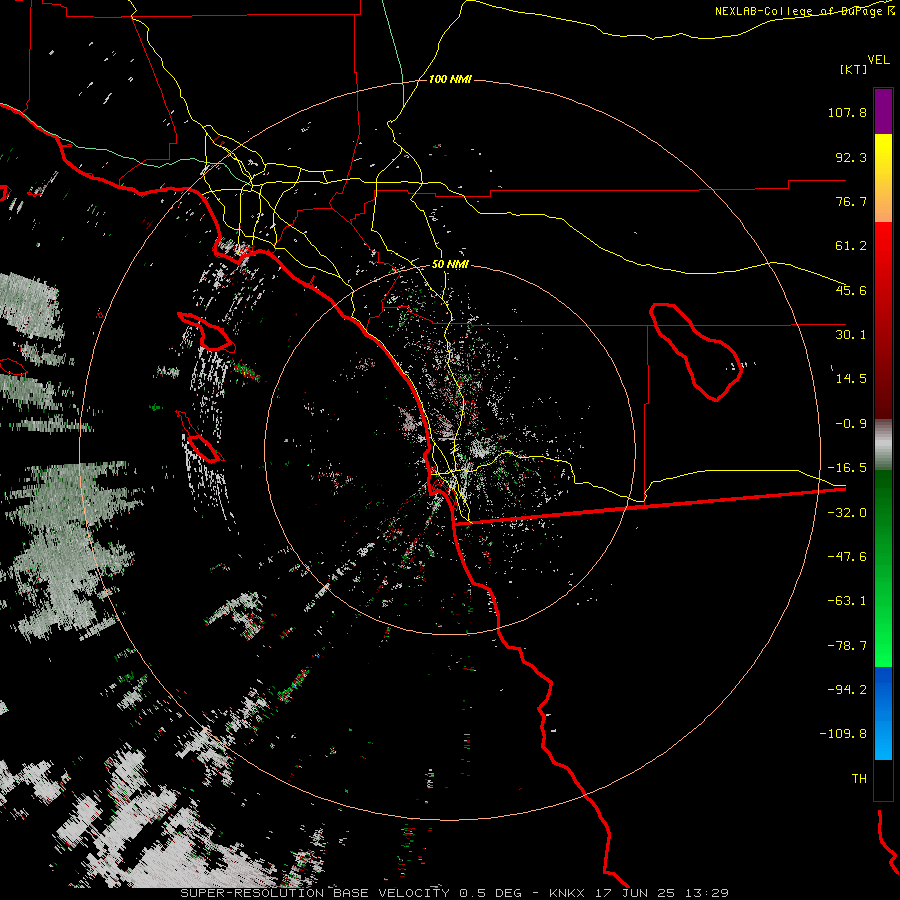Click the "[KT]" units label
The width and height of the screenshot is (900, 900).
tap(854, 69)
